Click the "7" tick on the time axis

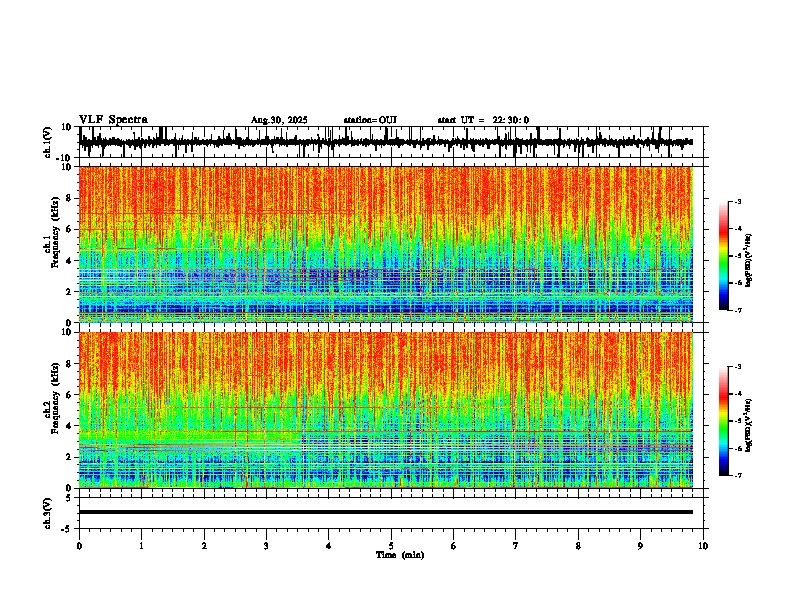pyautogui.click(x=516, y=546)
